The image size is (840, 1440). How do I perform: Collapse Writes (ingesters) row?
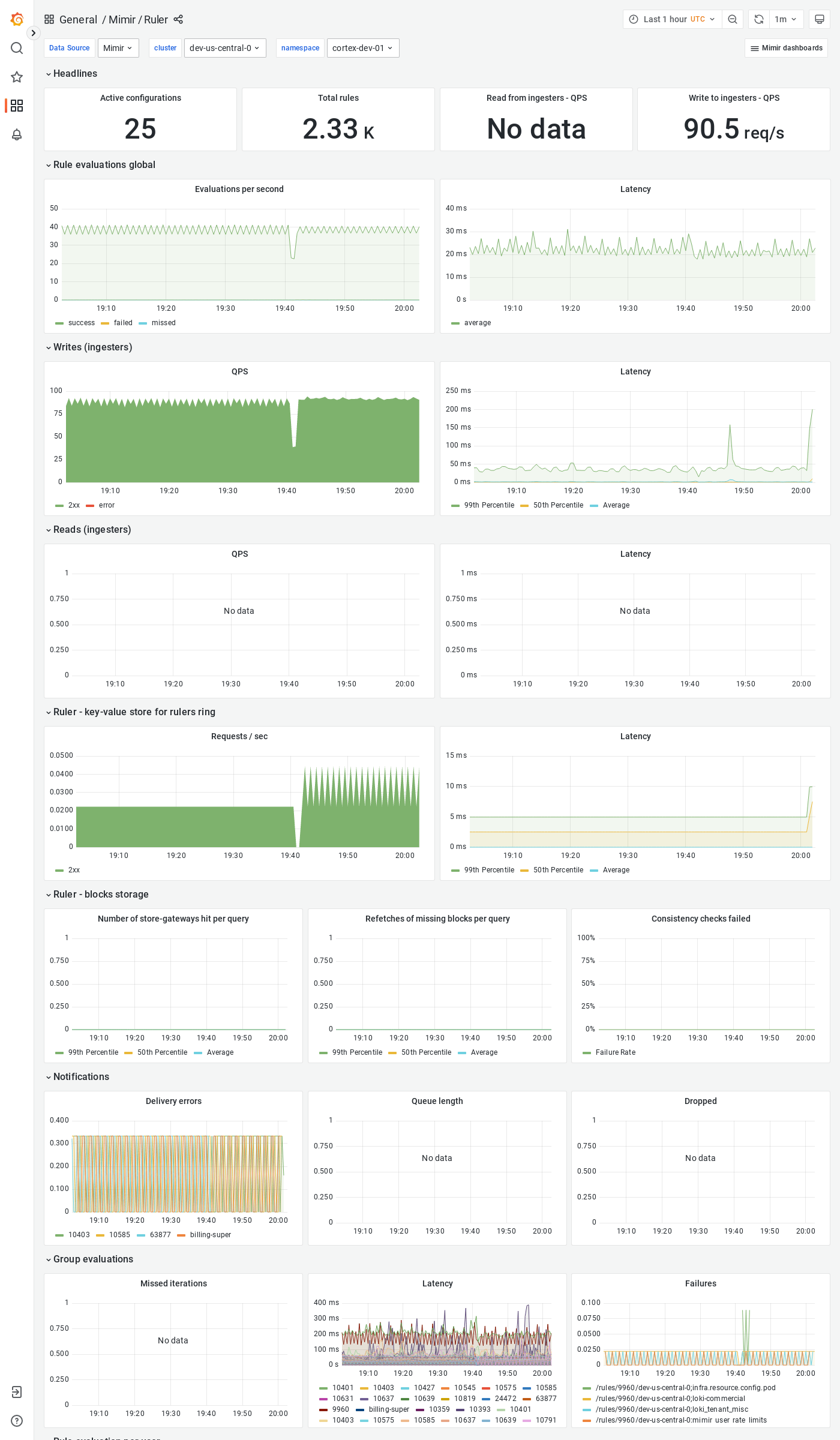[x=89, y=347]
